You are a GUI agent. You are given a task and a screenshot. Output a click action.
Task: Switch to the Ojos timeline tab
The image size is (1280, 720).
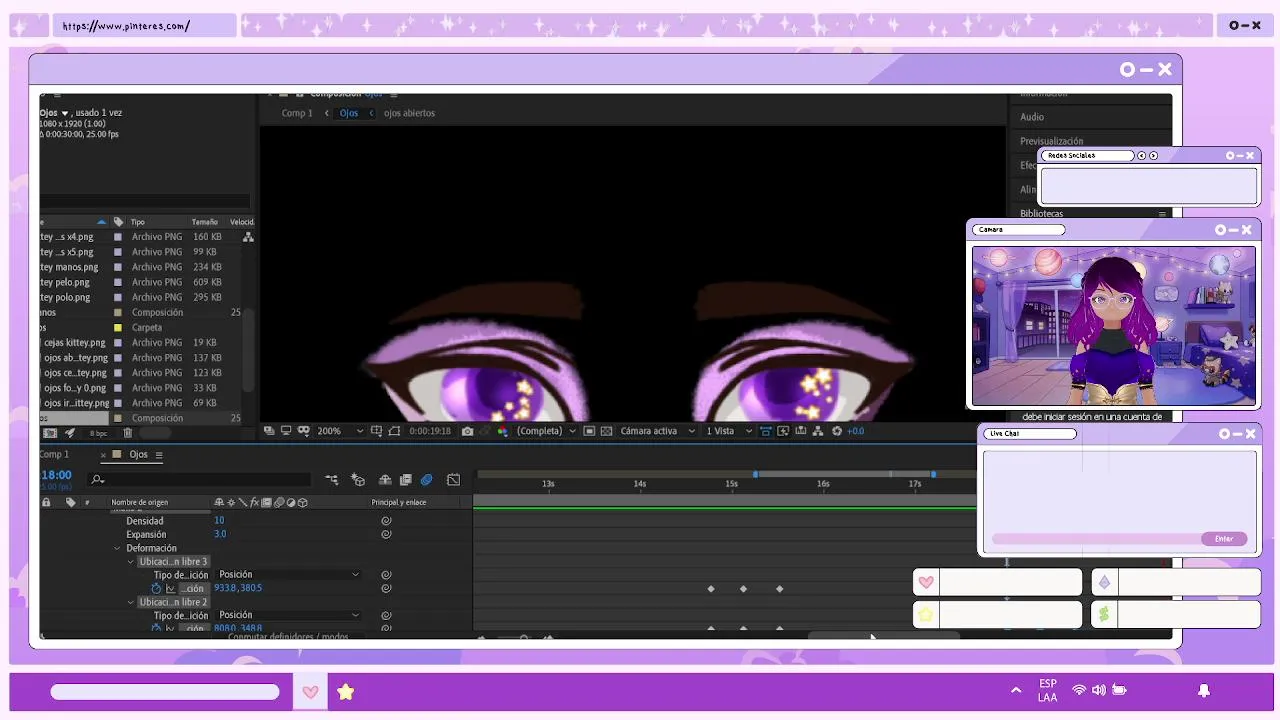pyautogui.click(x=138, y=454)
